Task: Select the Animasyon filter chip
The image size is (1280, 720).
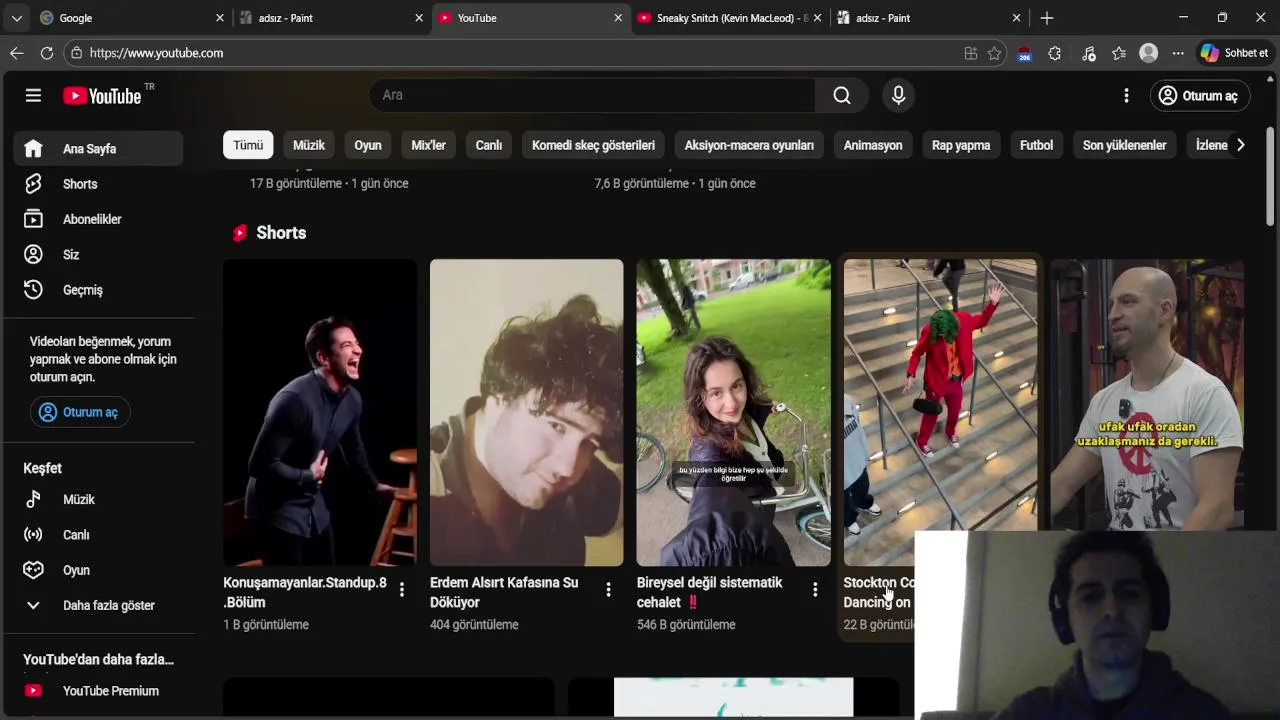Action: click(x=873, y=145)
